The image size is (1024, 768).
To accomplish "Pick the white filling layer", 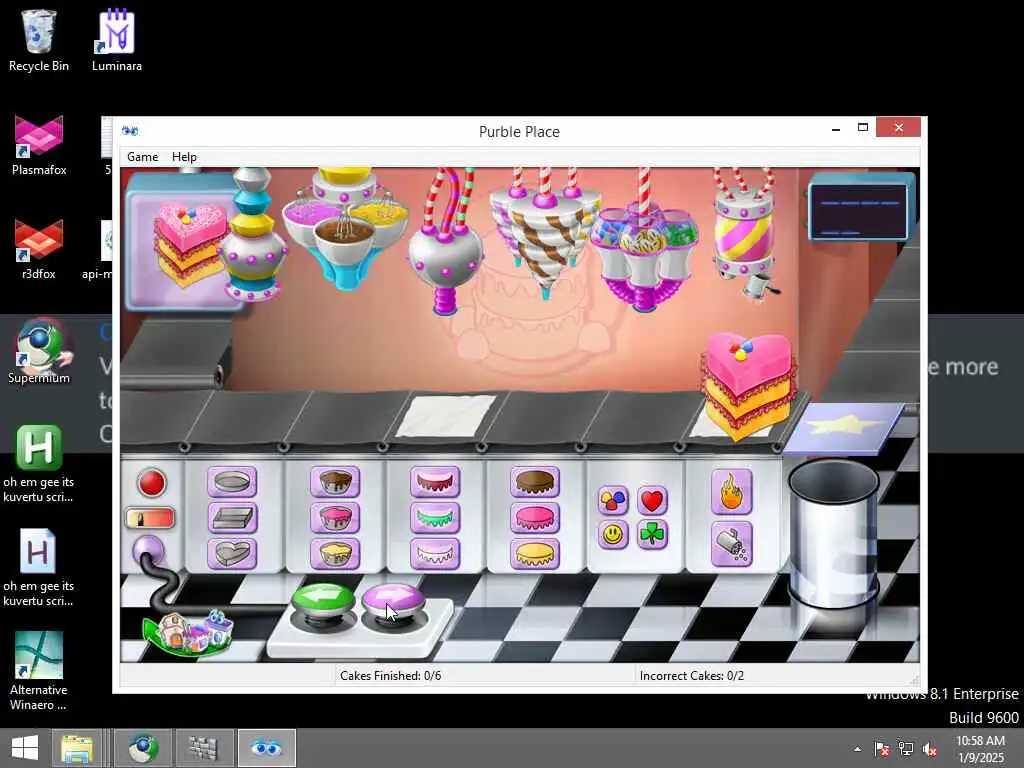I will coord(435,553).
